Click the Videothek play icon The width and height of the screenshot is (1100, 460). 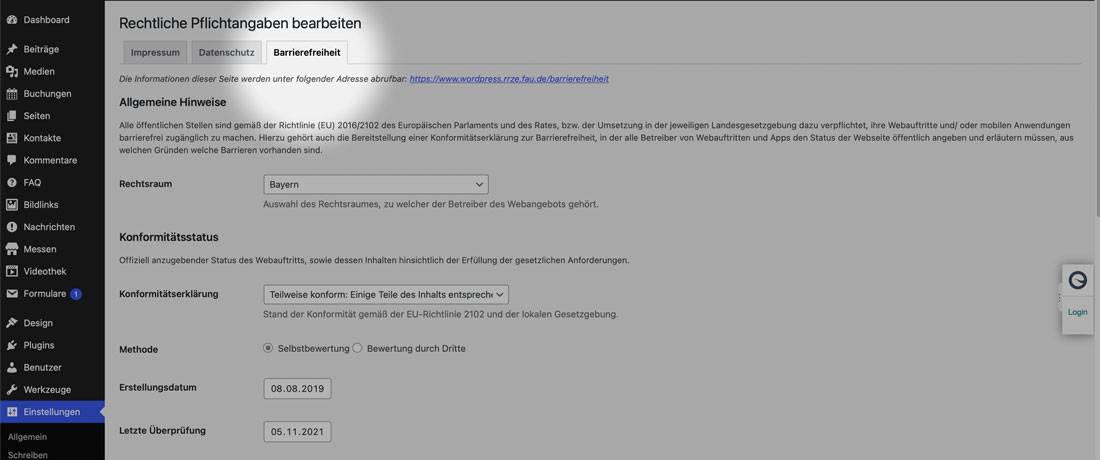click(x=12, y=271)
